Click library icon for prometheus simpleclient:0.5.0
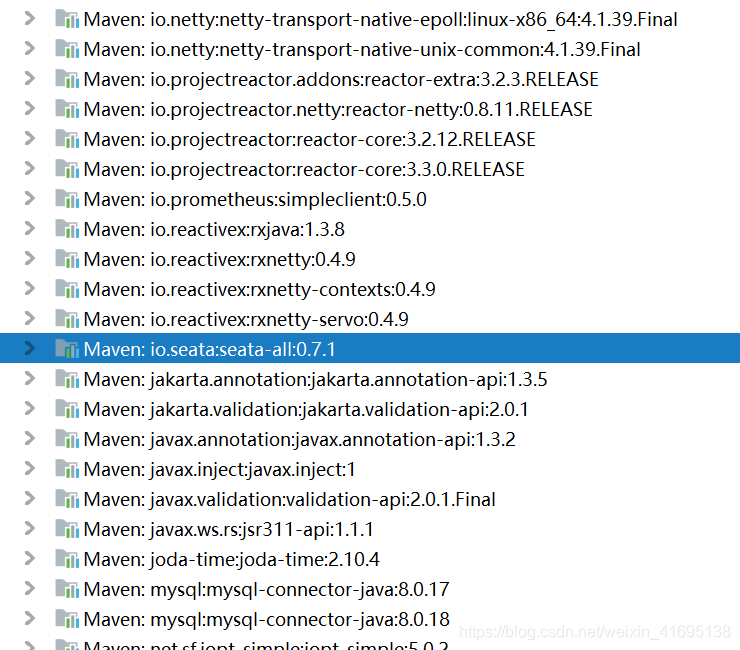 66,199
